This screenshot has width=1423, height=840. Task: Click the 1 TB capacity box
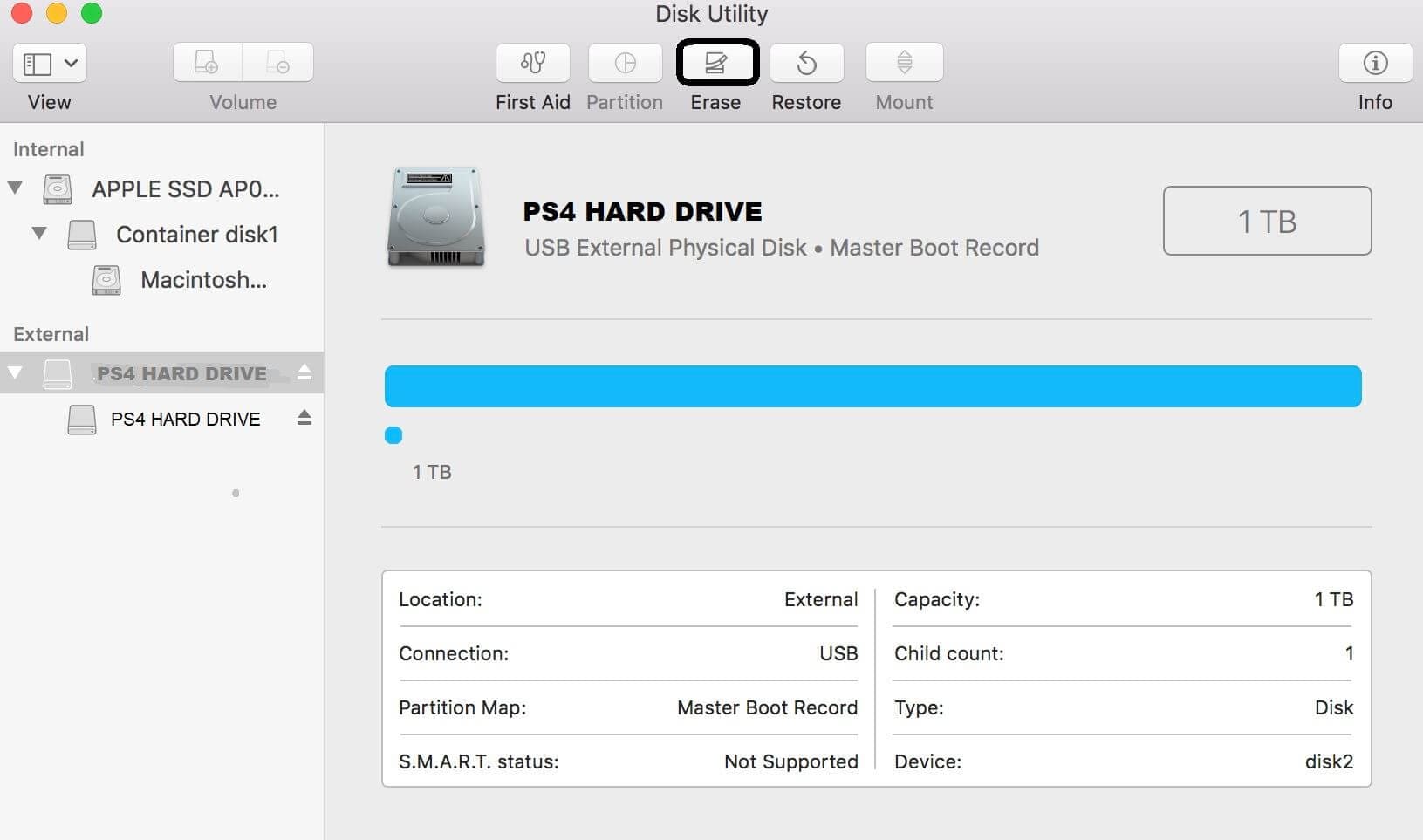[x=1267, y=221]
